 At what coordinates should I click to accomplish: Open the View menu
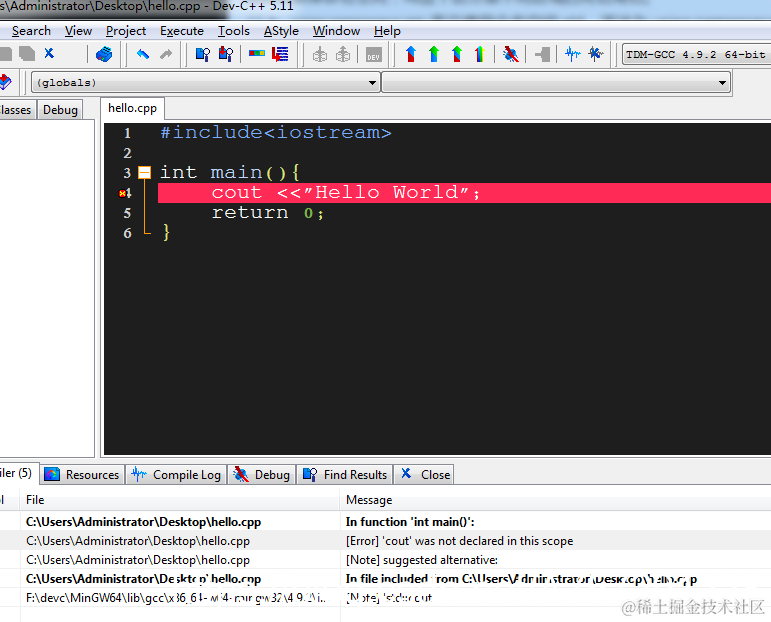point(78,31)
